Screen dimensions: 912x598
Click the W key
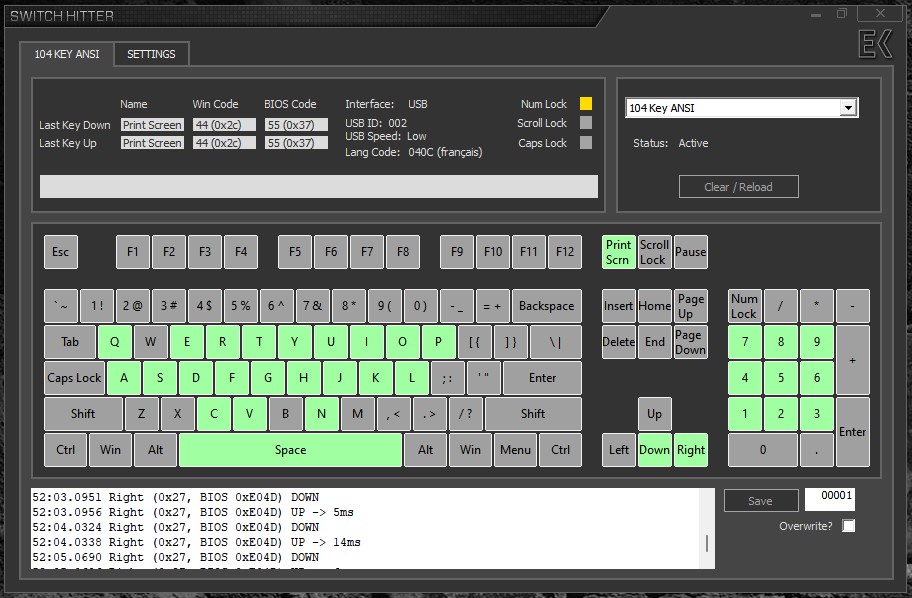[151, 342]
